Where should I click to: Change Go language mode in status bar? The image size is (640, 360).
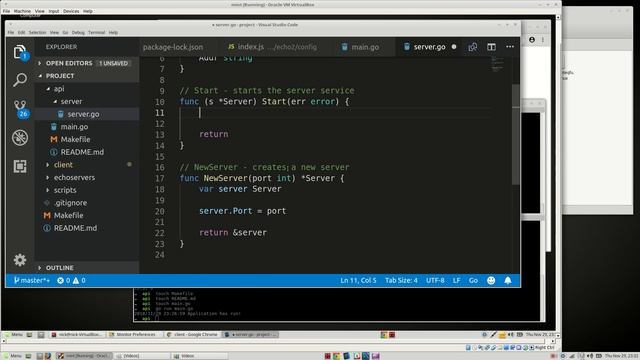coord(473,280)
